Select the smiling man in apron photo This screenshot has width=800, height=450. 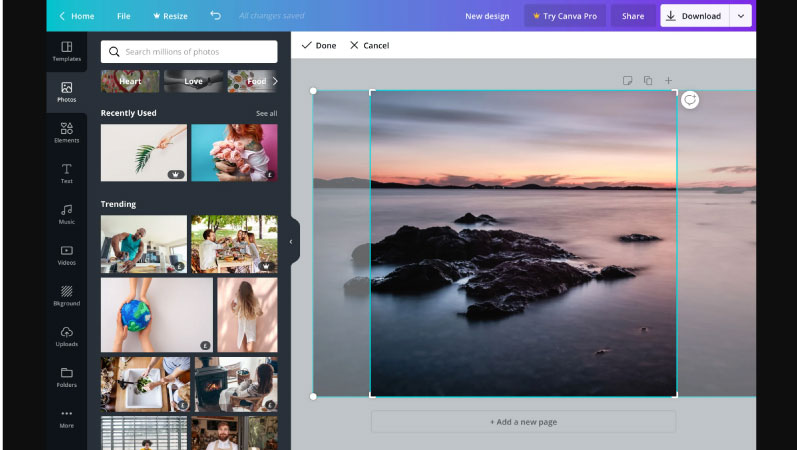click(x=234, y=433)
